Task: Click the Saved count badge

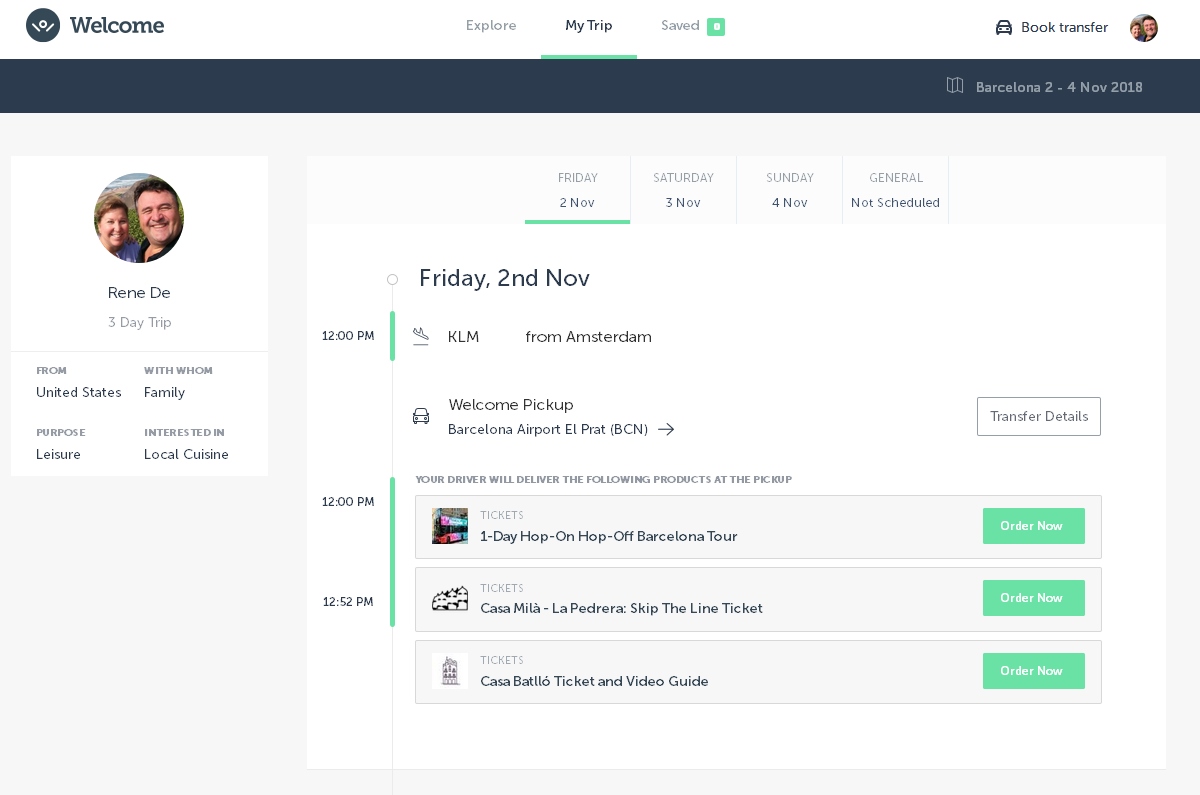Action: (x=715, y=27)
